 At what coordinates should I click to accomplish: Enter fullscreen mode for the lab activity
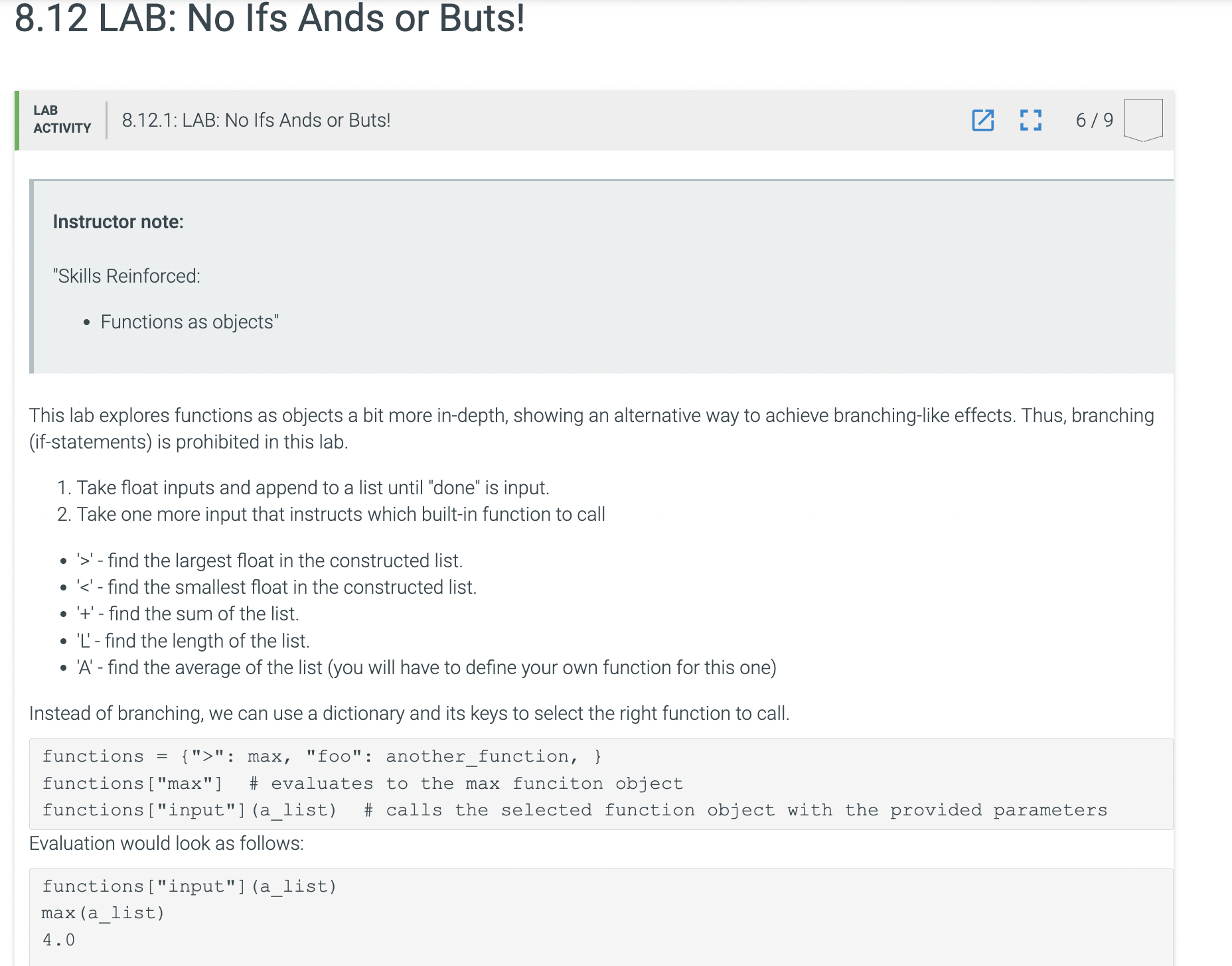(x=1030, y=120)
